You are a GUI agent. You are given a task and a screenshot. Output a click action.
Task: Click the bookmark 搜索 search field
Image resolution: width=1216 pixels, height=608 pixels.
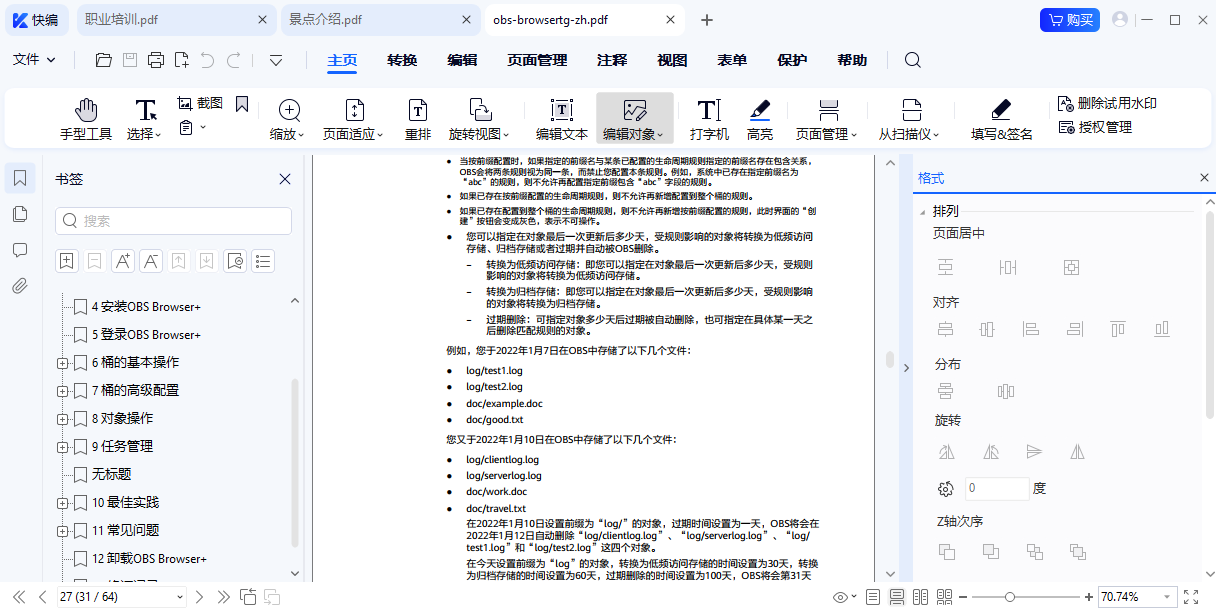175,221
